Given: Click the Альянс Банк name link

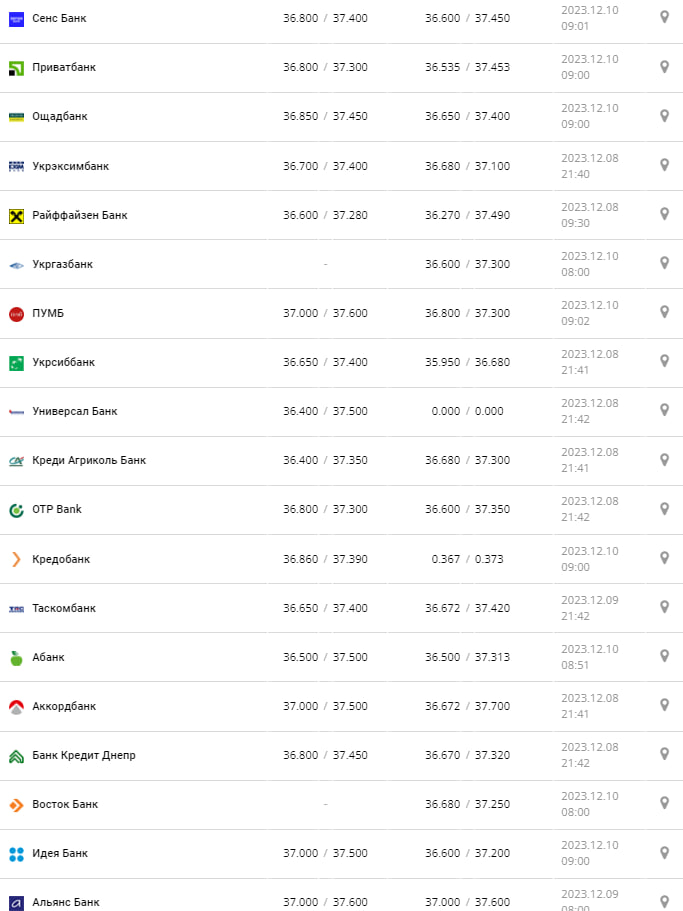Looking at the screenshot, I should (66, 902).
